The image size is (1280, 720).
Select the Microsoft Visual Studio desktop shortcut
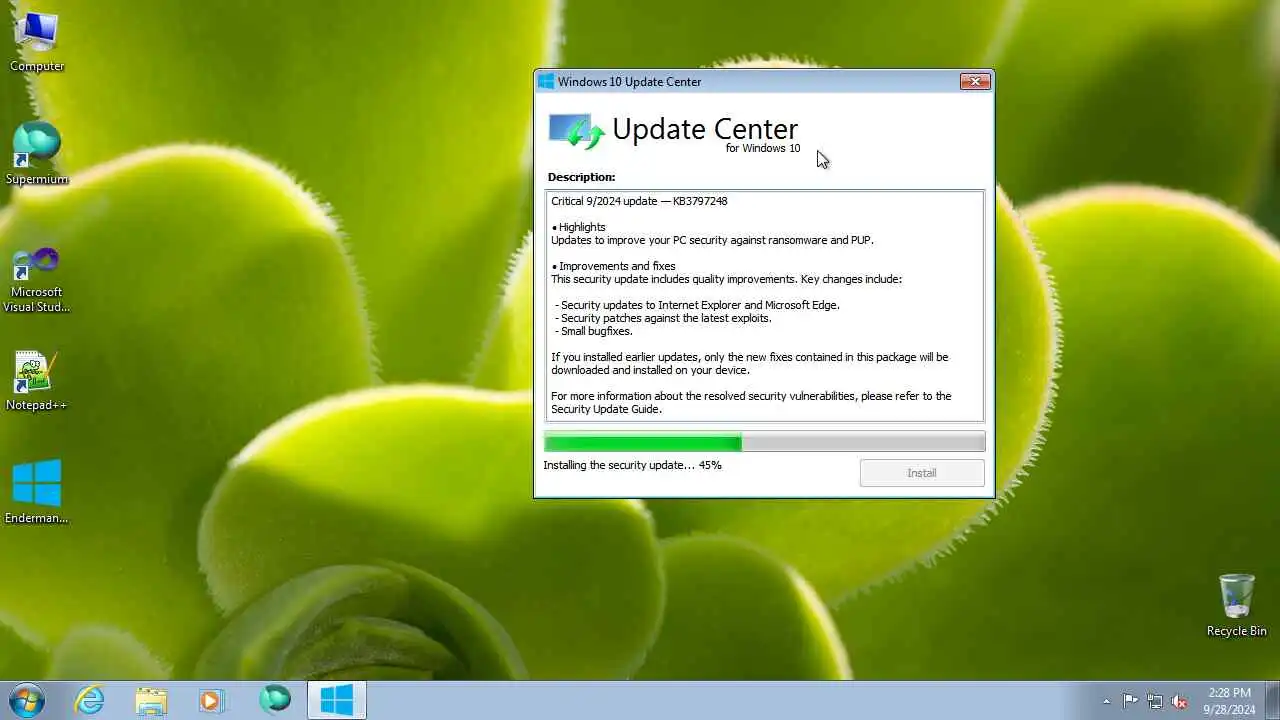tap(37, 279)
